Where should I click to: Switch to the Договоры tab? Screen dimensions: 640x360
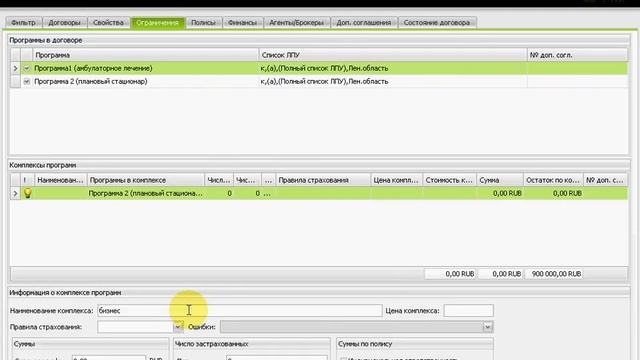[64, 22]
